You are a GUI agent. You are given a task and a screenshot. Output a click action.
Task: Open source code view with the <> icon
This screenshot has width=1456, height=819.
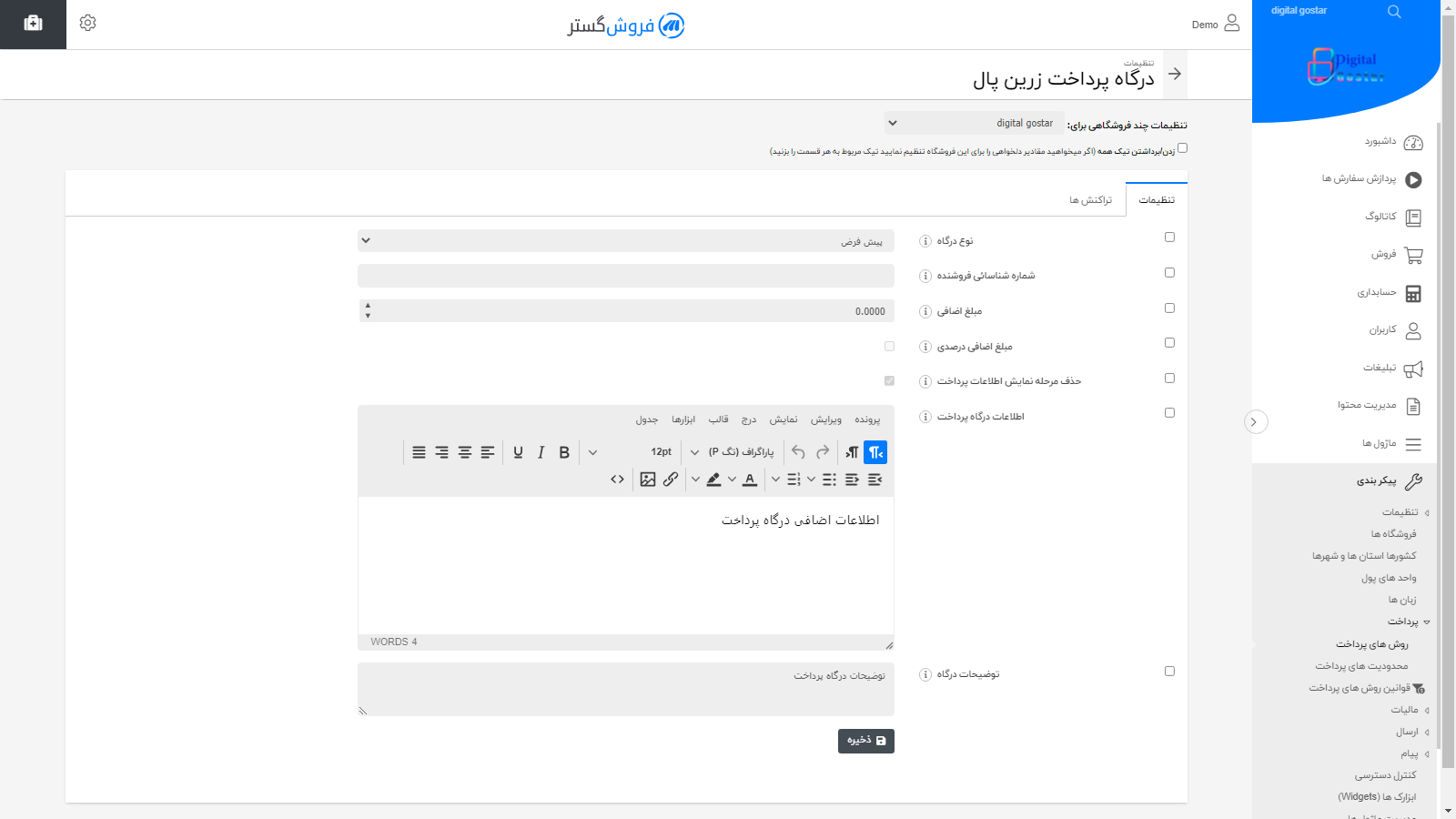[x=618, y=480]
